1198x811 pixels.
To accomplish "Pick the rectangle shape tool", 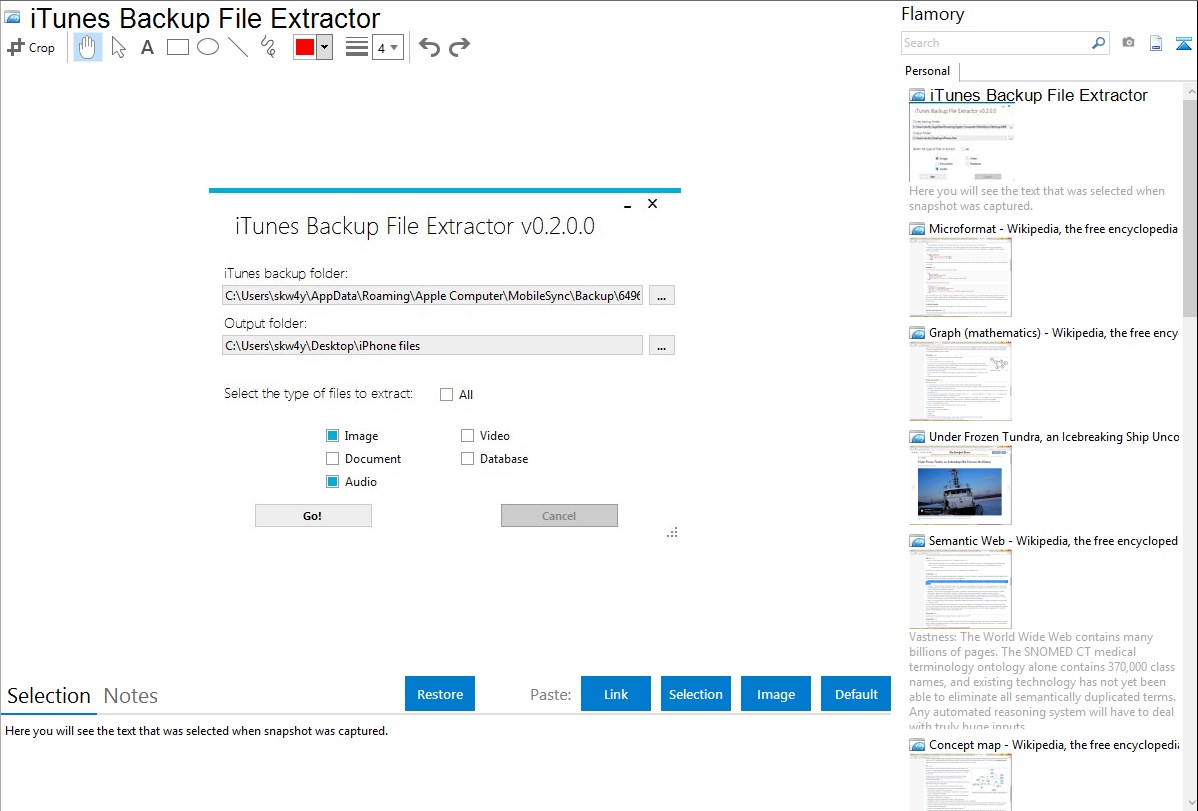I will 177,47.
